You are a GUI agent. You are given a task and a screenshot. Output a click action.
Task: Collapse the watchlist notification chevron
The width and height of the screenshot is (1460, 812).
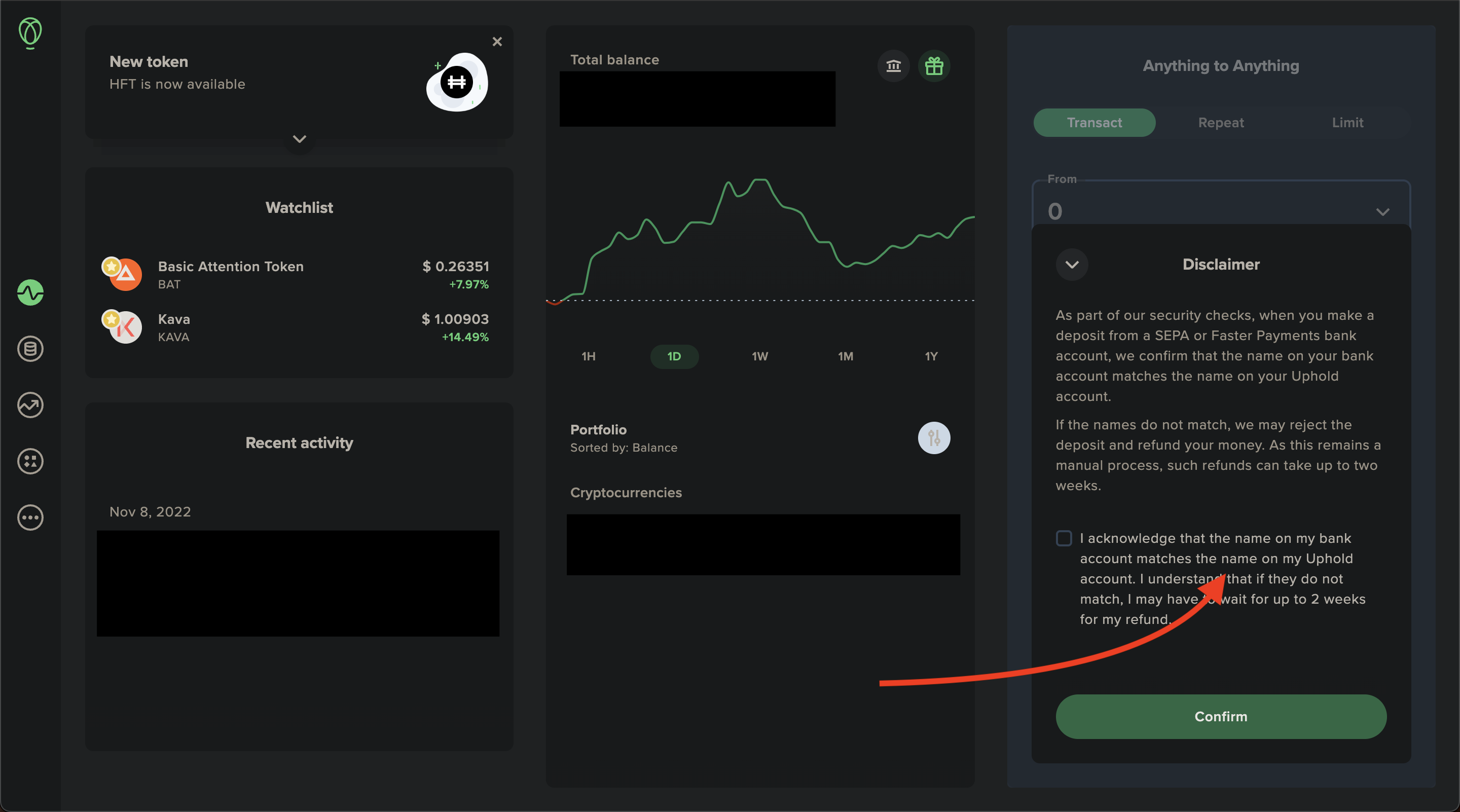(x=299, y=138)
